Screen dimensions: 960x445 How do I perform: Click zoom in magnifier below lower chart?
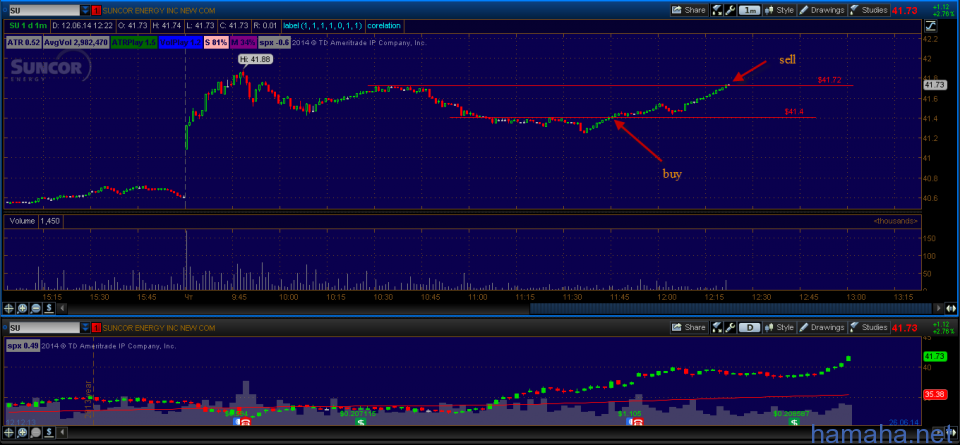tap(22, 432)
